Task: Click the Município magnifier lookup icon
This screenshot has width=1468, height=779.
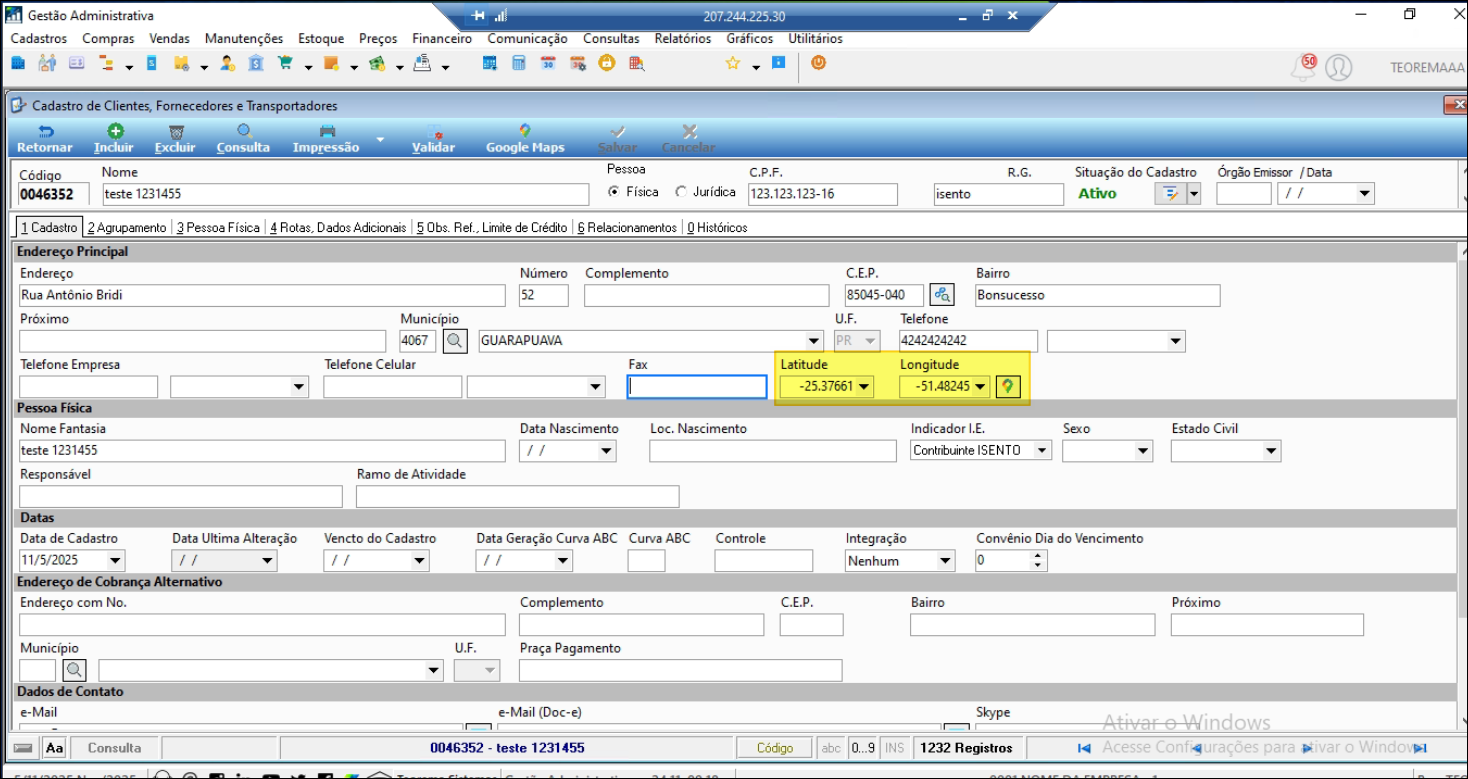Action: click(455, 341)
